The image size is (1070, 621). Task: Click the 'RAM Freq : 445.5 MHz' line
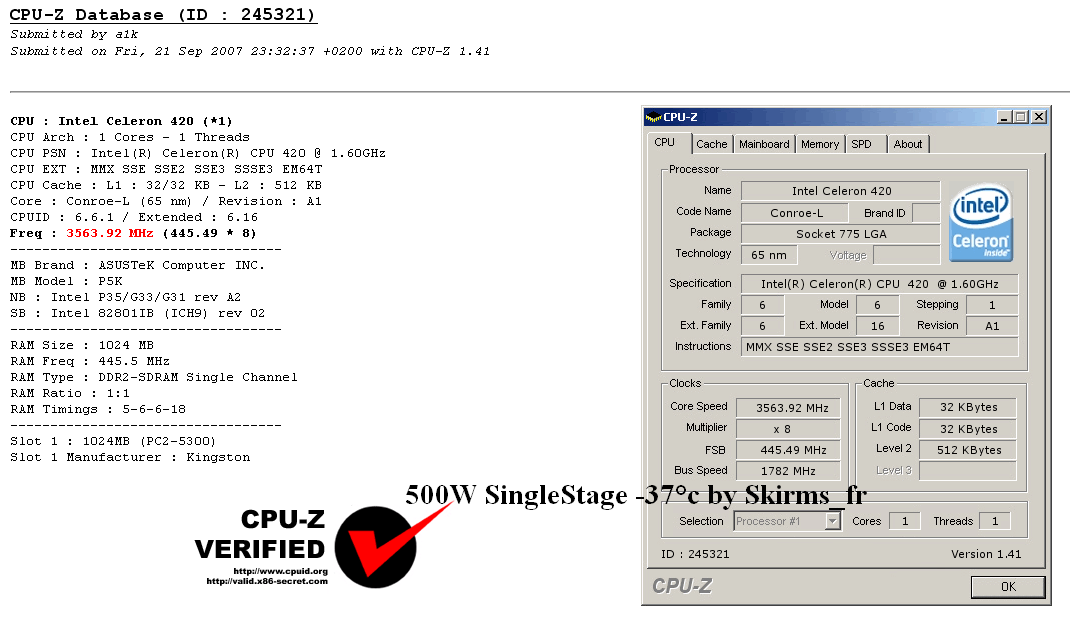[89, 362]
